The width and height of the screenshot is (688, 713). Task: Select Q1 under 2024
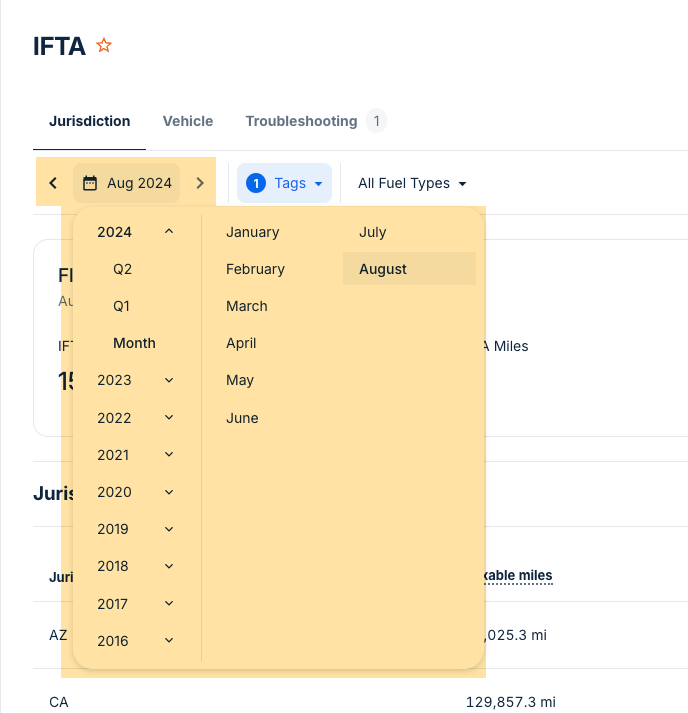(121, 306)
